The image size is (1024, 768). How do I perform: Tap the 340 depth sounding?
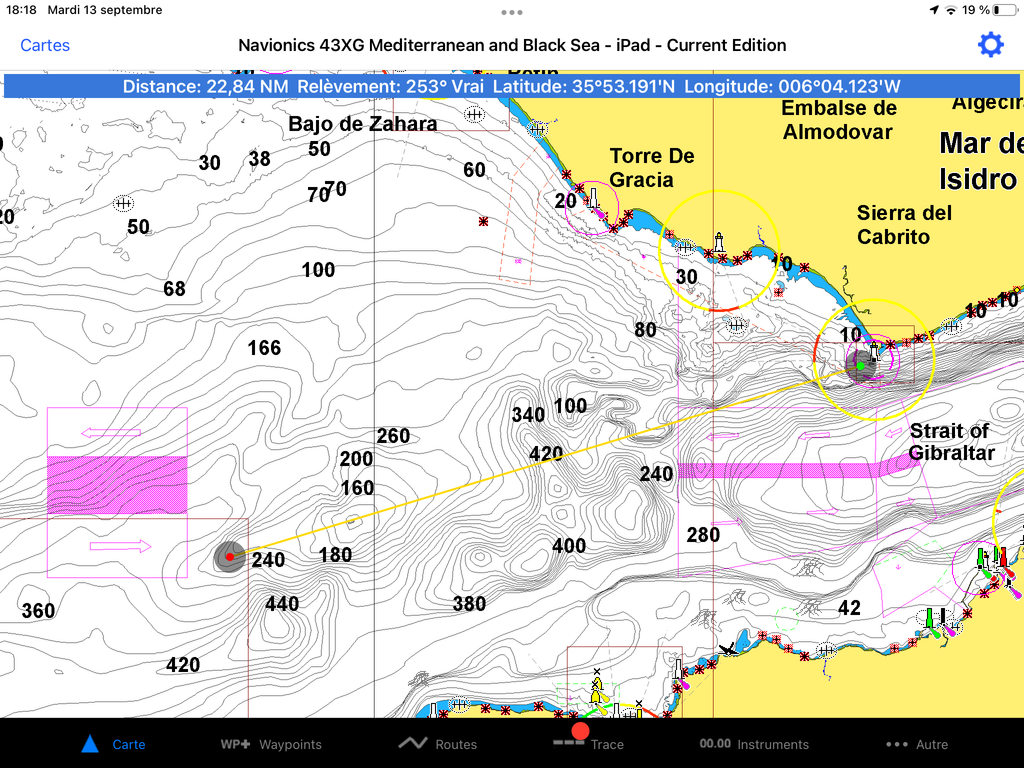(528, 415)
